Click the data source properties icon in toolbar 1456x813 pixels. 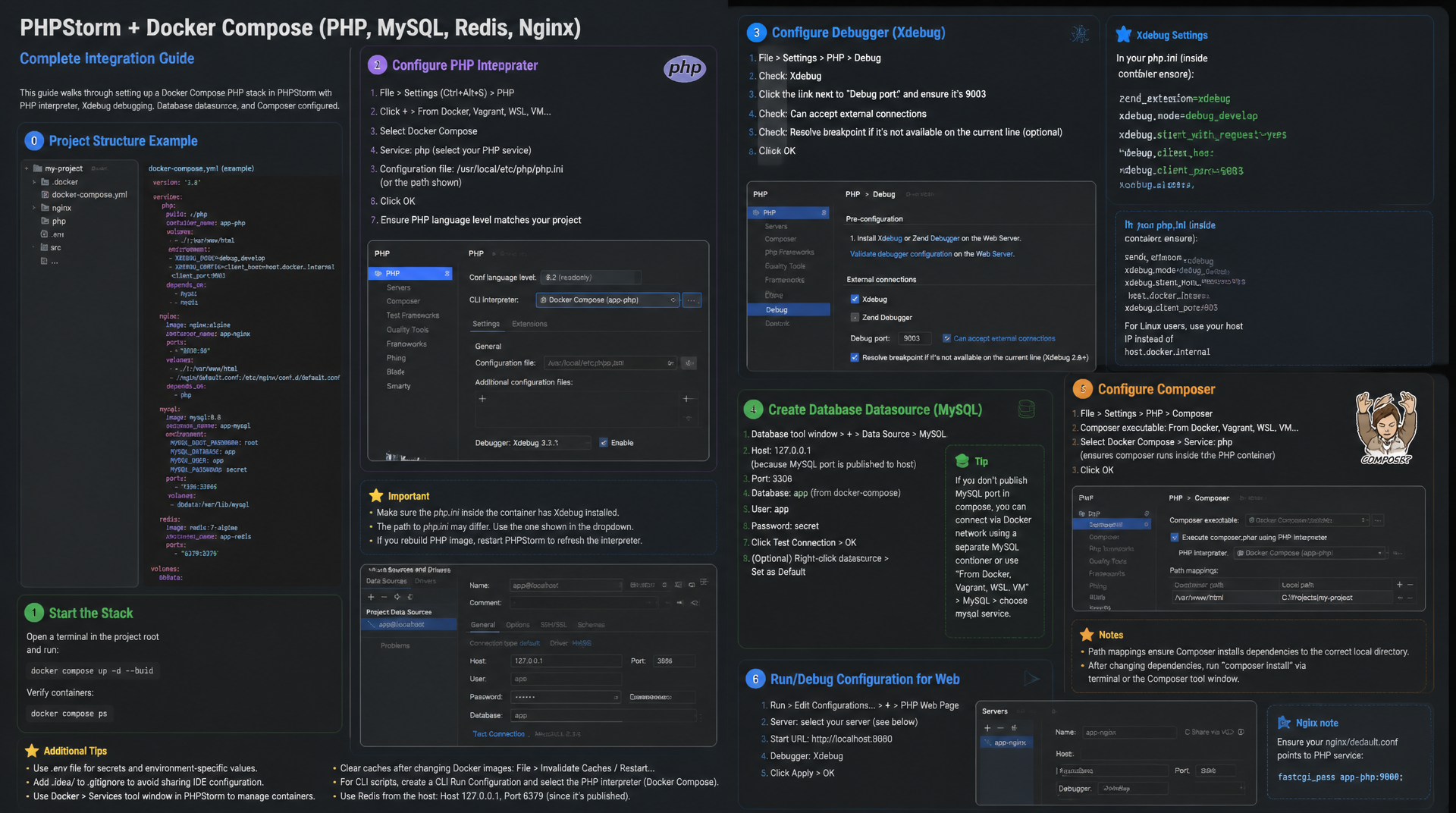coord(410,597)
